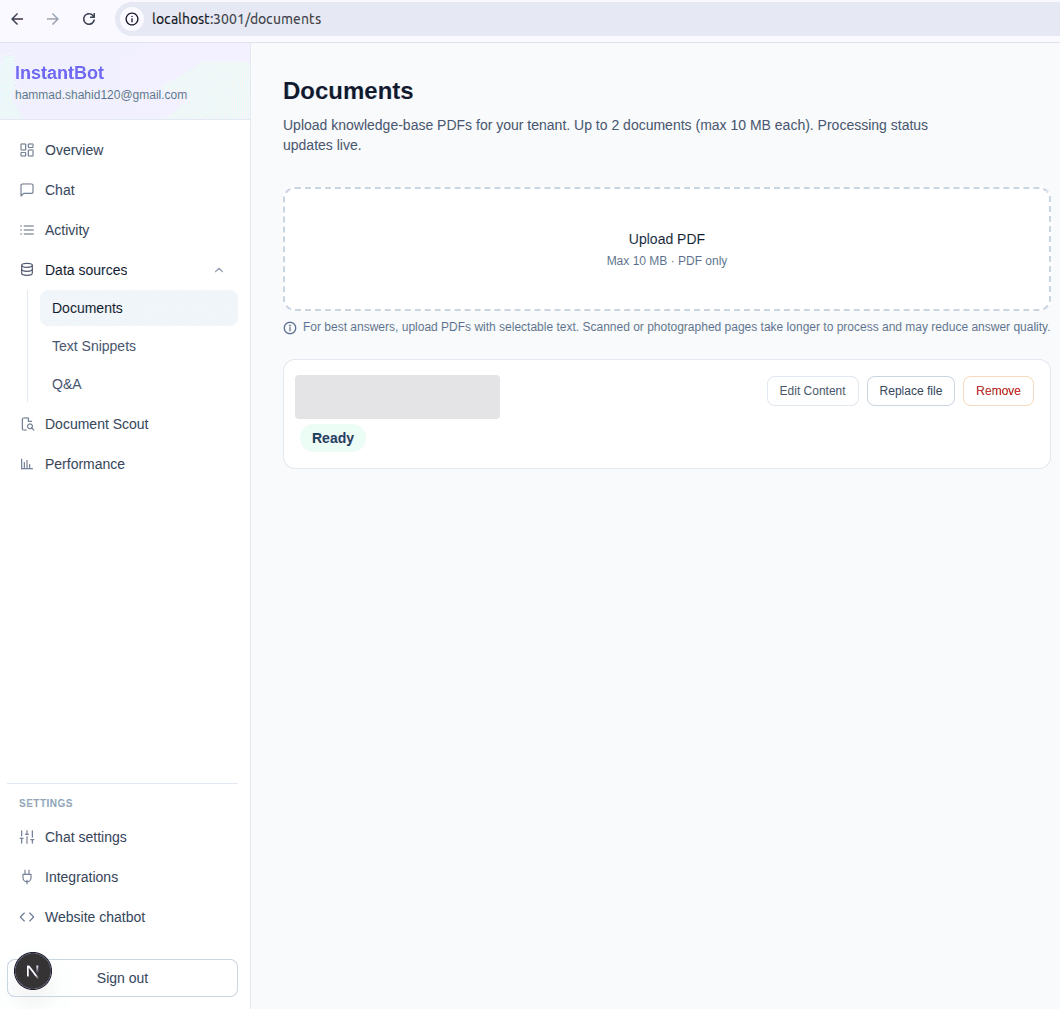Click Edit Content for the document

click(812, 391)
